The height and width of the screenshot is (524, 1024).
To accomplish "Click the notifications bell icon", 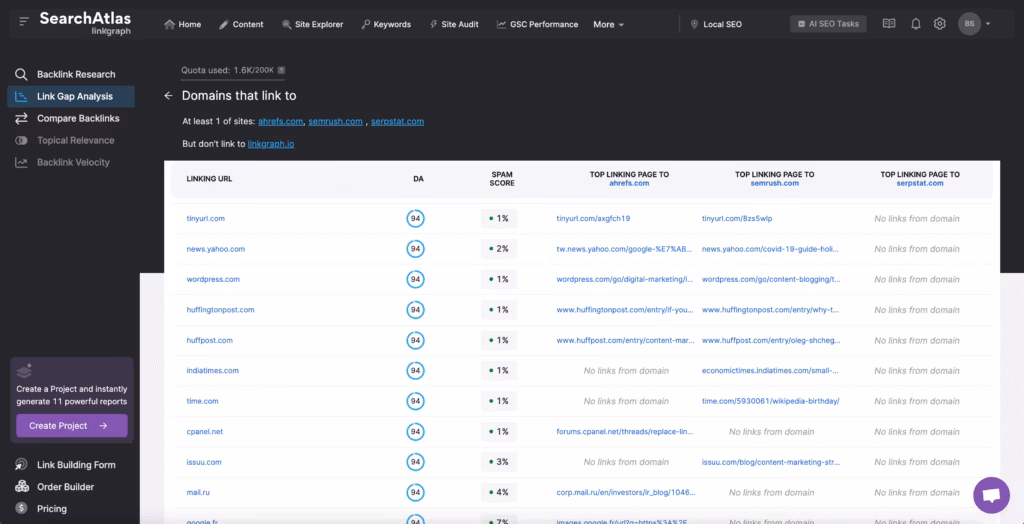I will point(915,24).
